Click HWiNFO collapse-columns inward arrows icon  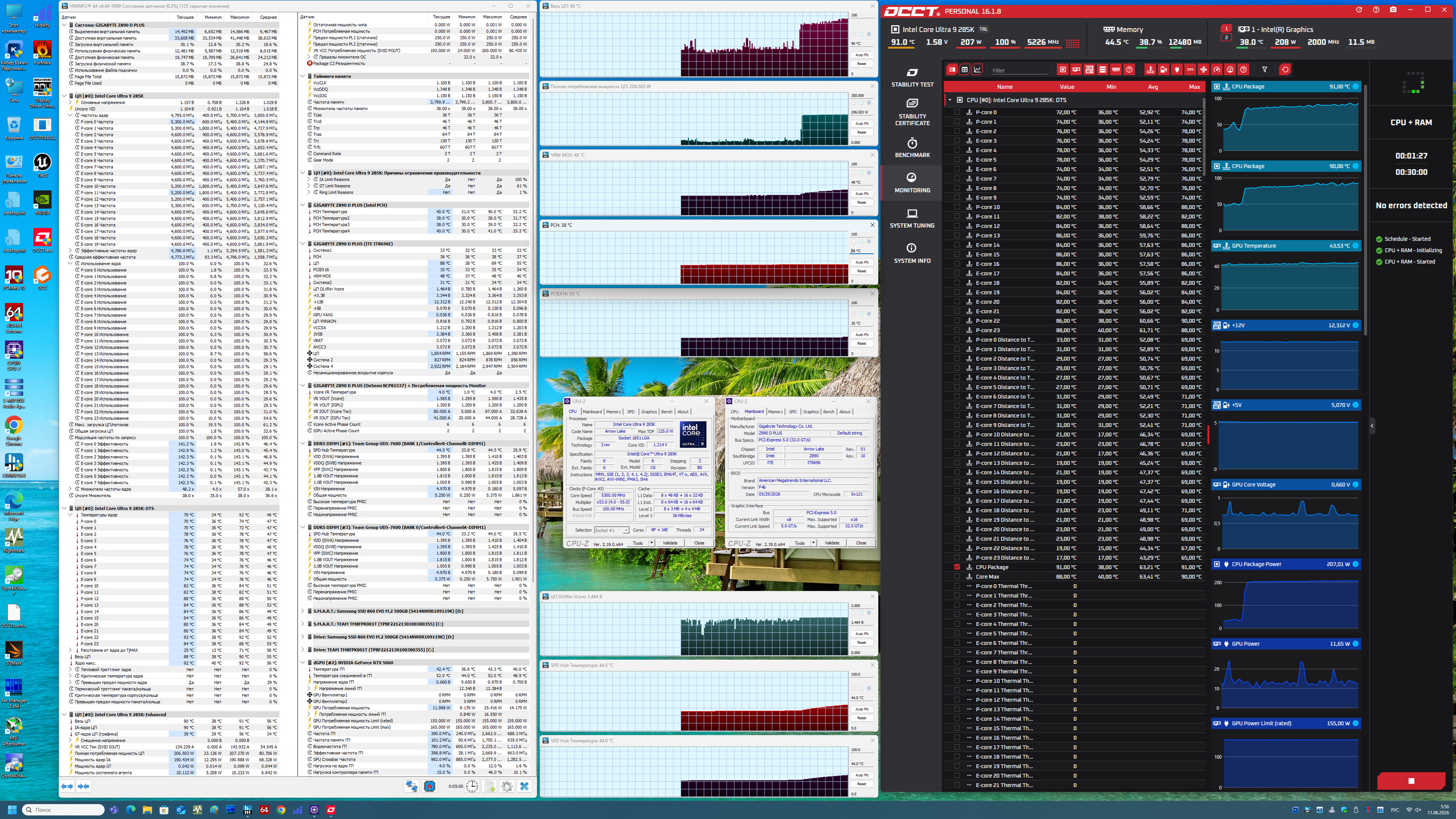[x=83, y=786]
